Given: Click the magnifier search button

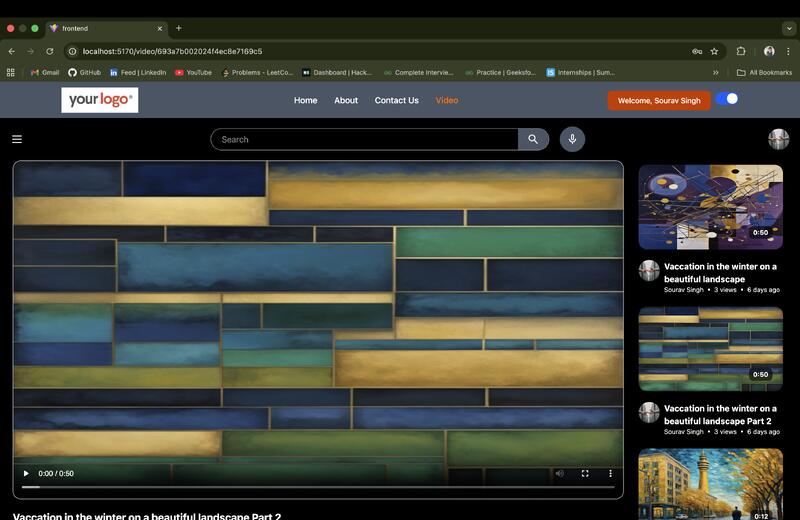Looking at the screenshot, I should coord(533,139).
